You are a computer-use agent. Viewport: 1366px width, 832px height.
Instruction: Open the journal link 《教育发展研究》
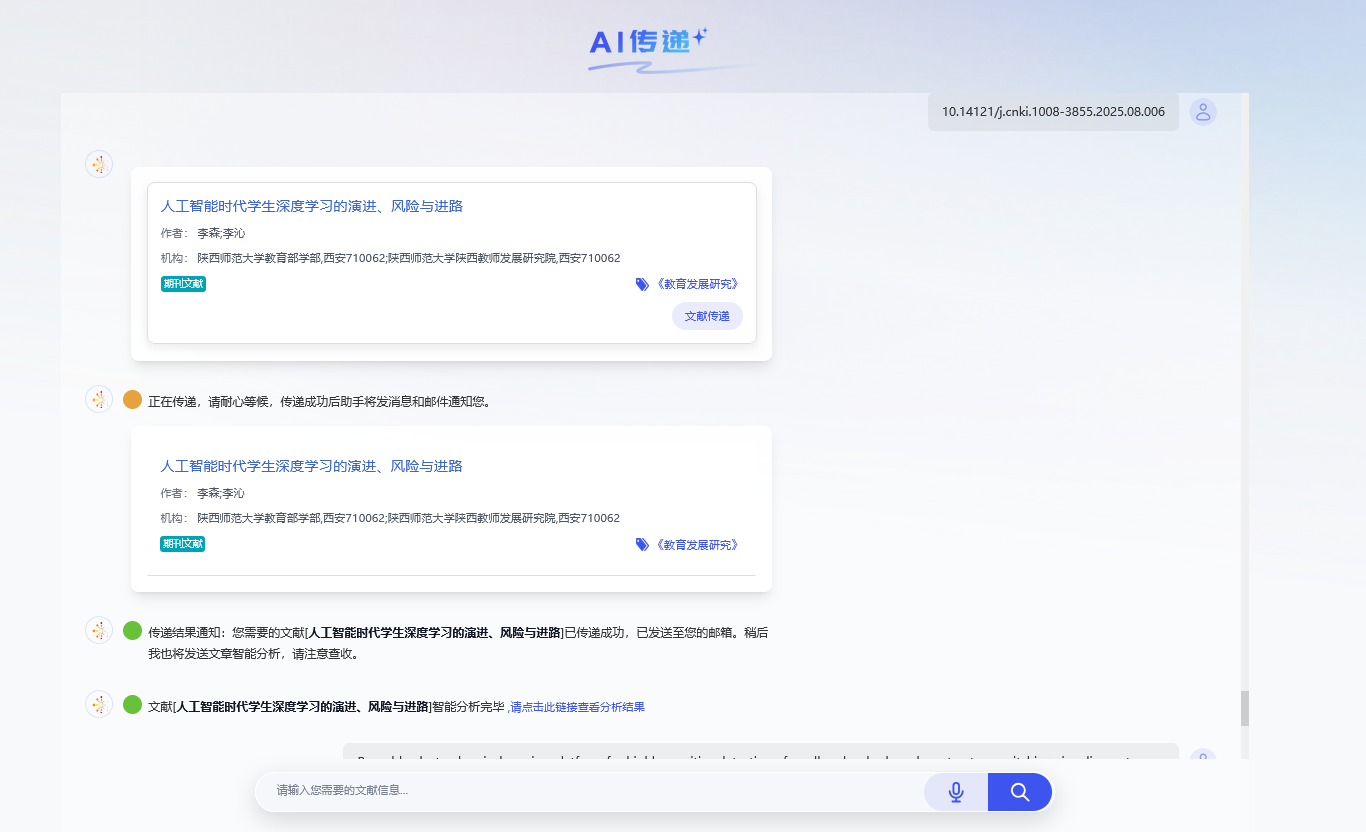(697, 283)
